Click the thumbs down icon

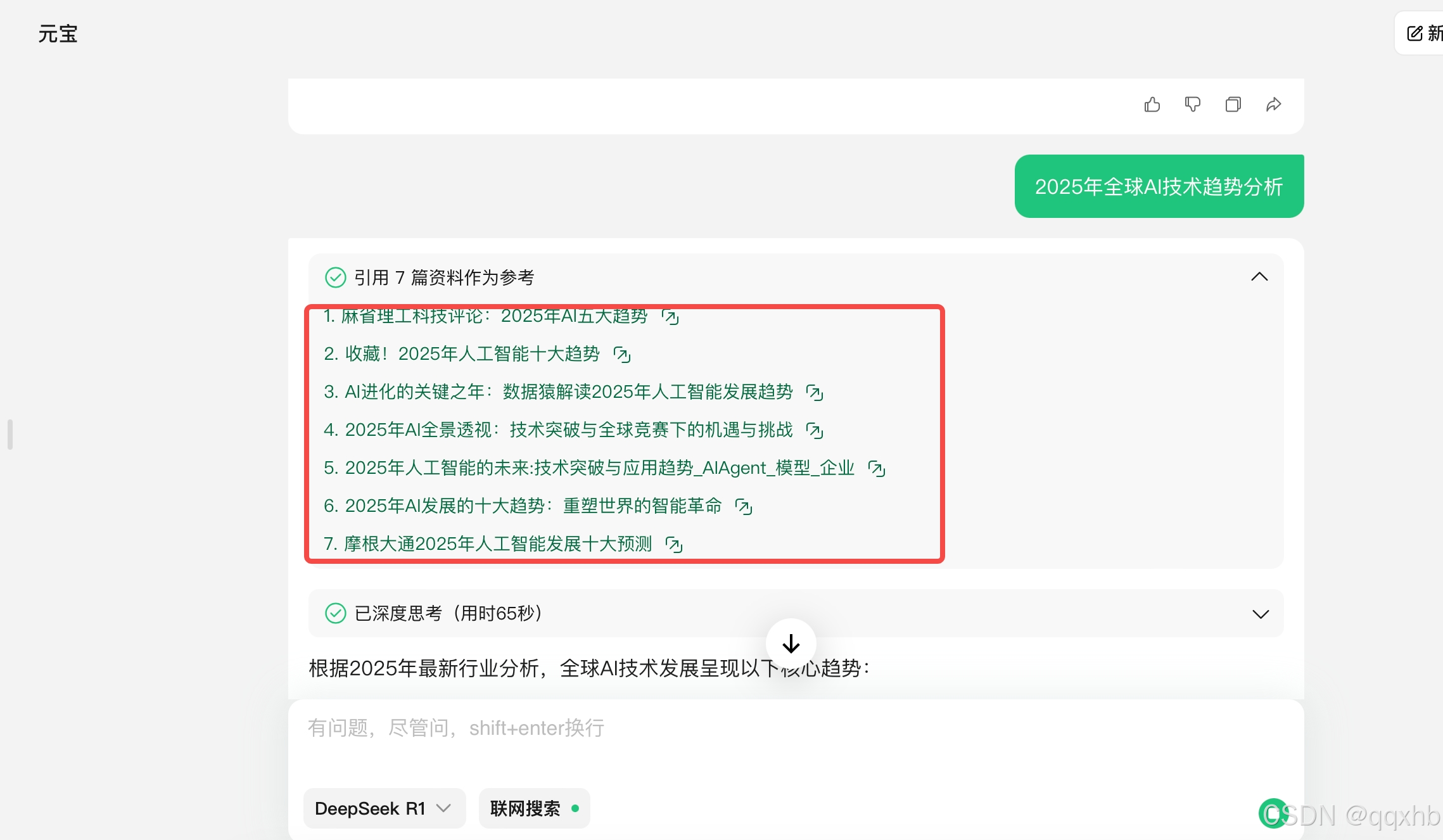pyautogui.click(x=1193, y=105)
